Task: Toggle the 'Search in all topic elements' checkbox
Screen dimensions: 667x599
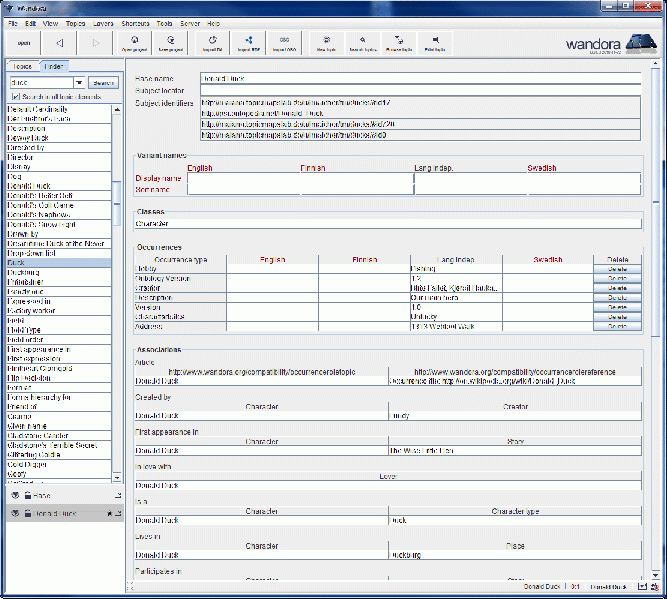Action: click(x=15, y=96)
